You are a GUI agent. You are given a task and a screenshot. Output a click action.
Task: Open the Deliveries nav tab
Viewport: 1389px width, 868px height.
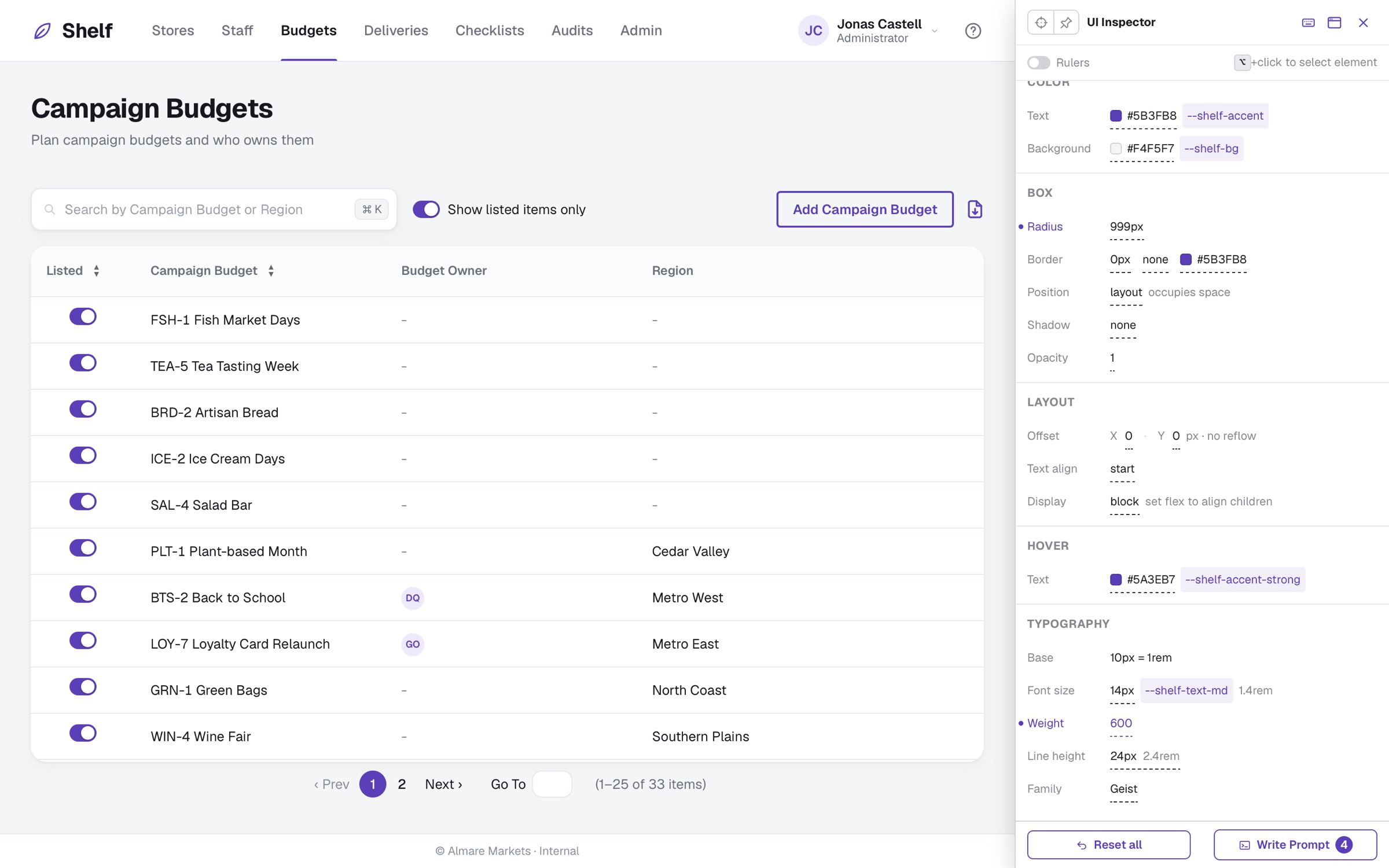[396, 31]
